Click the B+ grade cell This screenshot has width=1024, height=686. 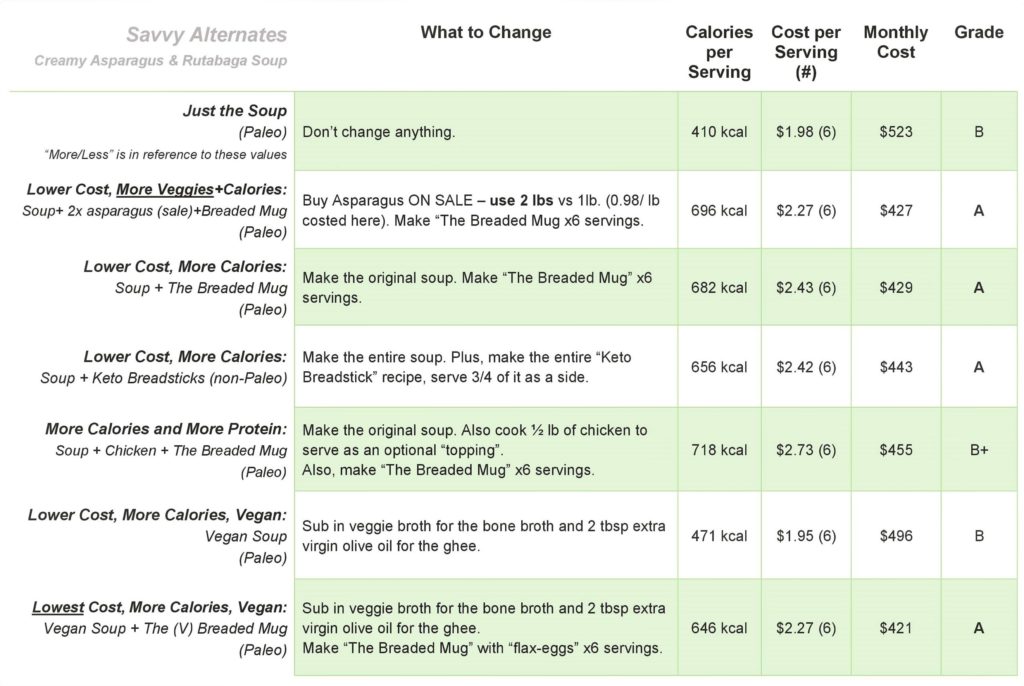pos(978,450)
